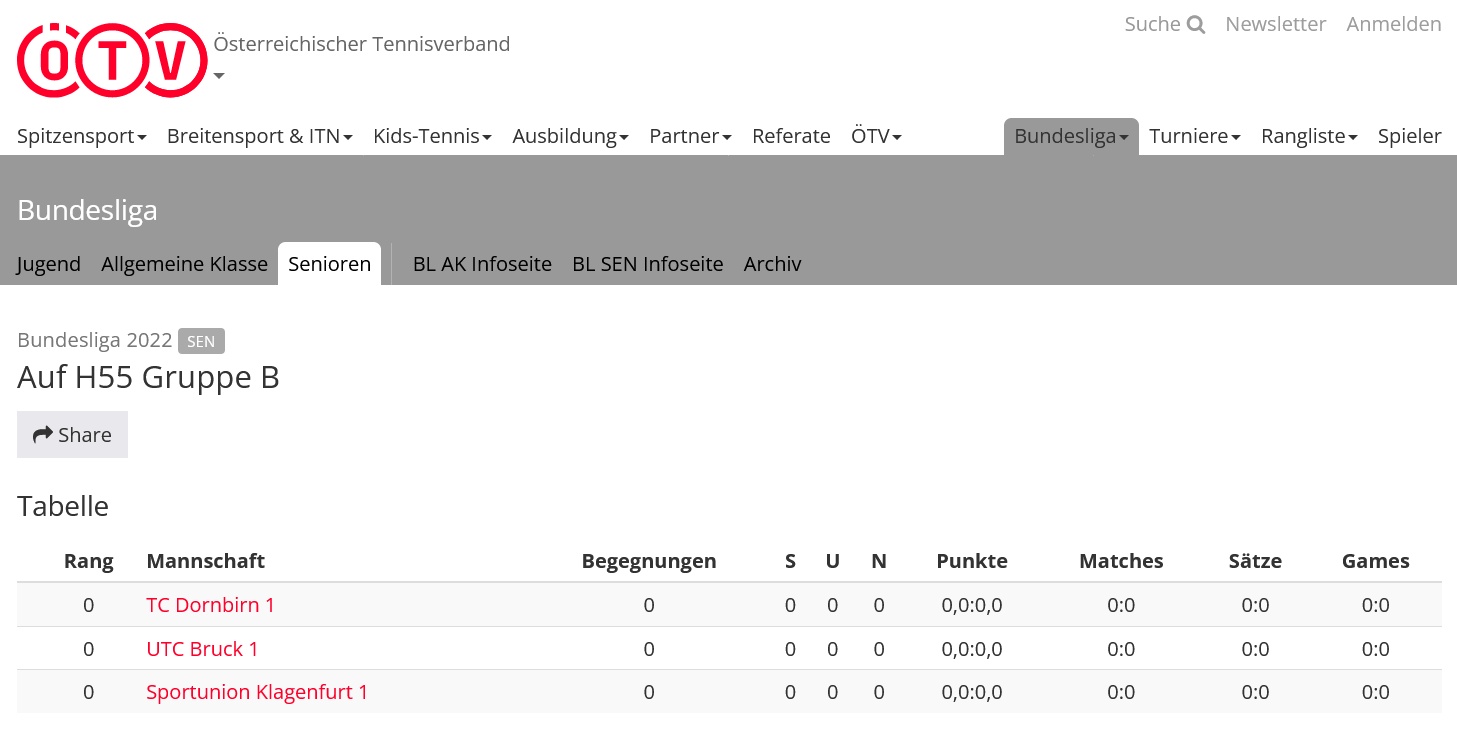Open the Archiv section

[772, 264]
